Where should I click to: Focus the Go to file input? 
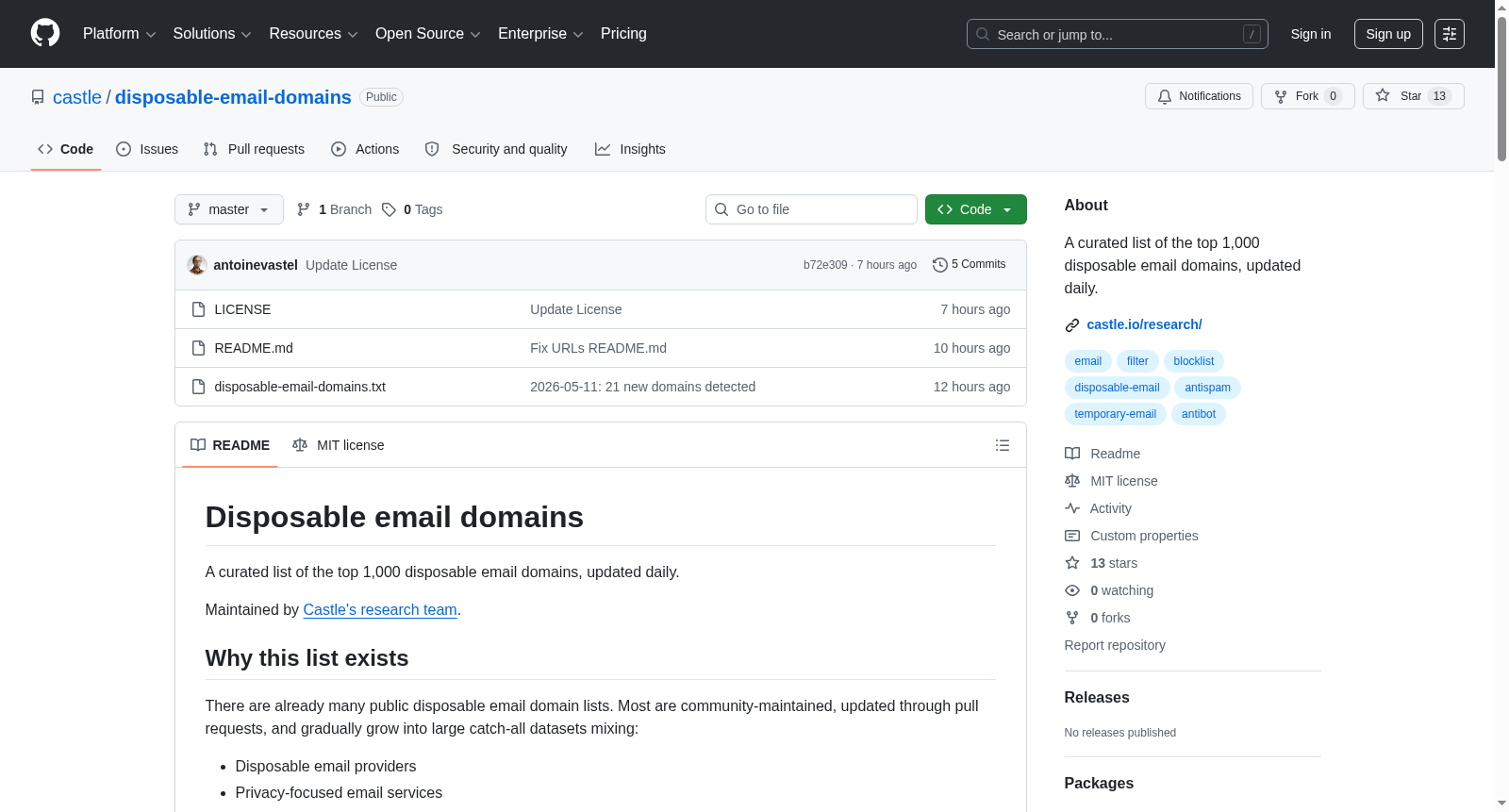[x=811, y=209]
